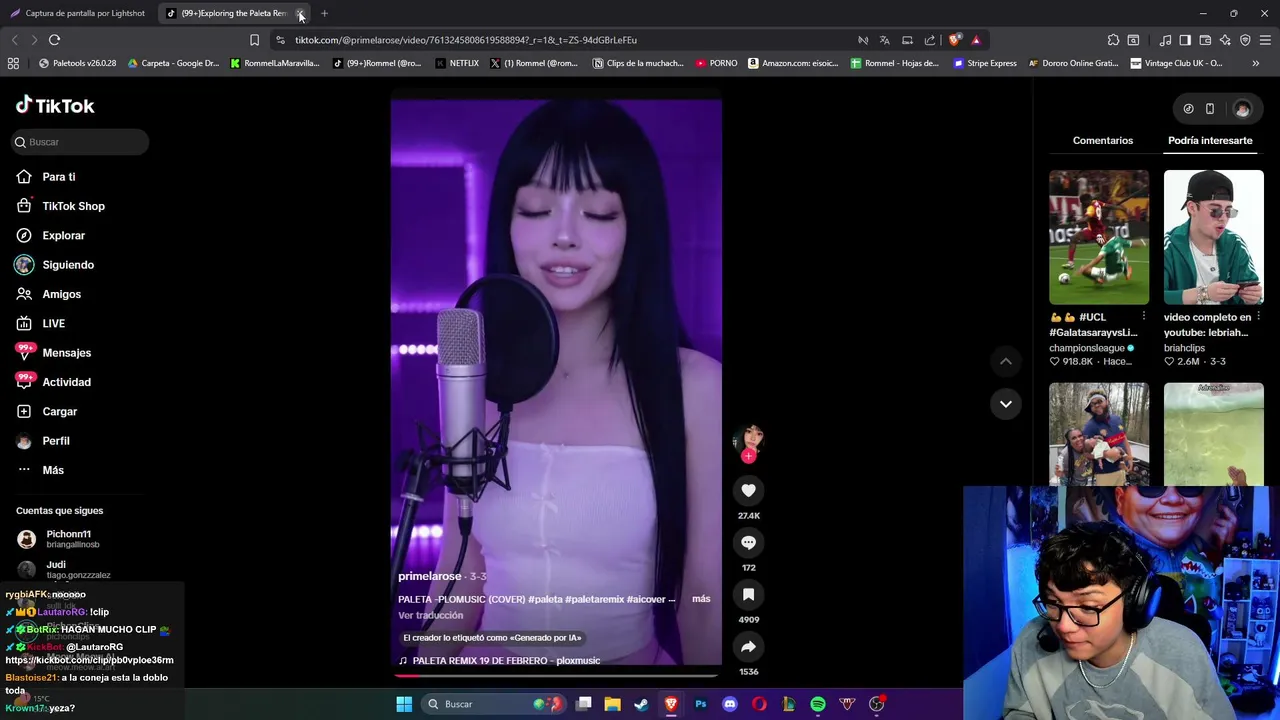Go to the next video arrow
The height and width of the screenshot is (720, 1280).
(1006, 404)
